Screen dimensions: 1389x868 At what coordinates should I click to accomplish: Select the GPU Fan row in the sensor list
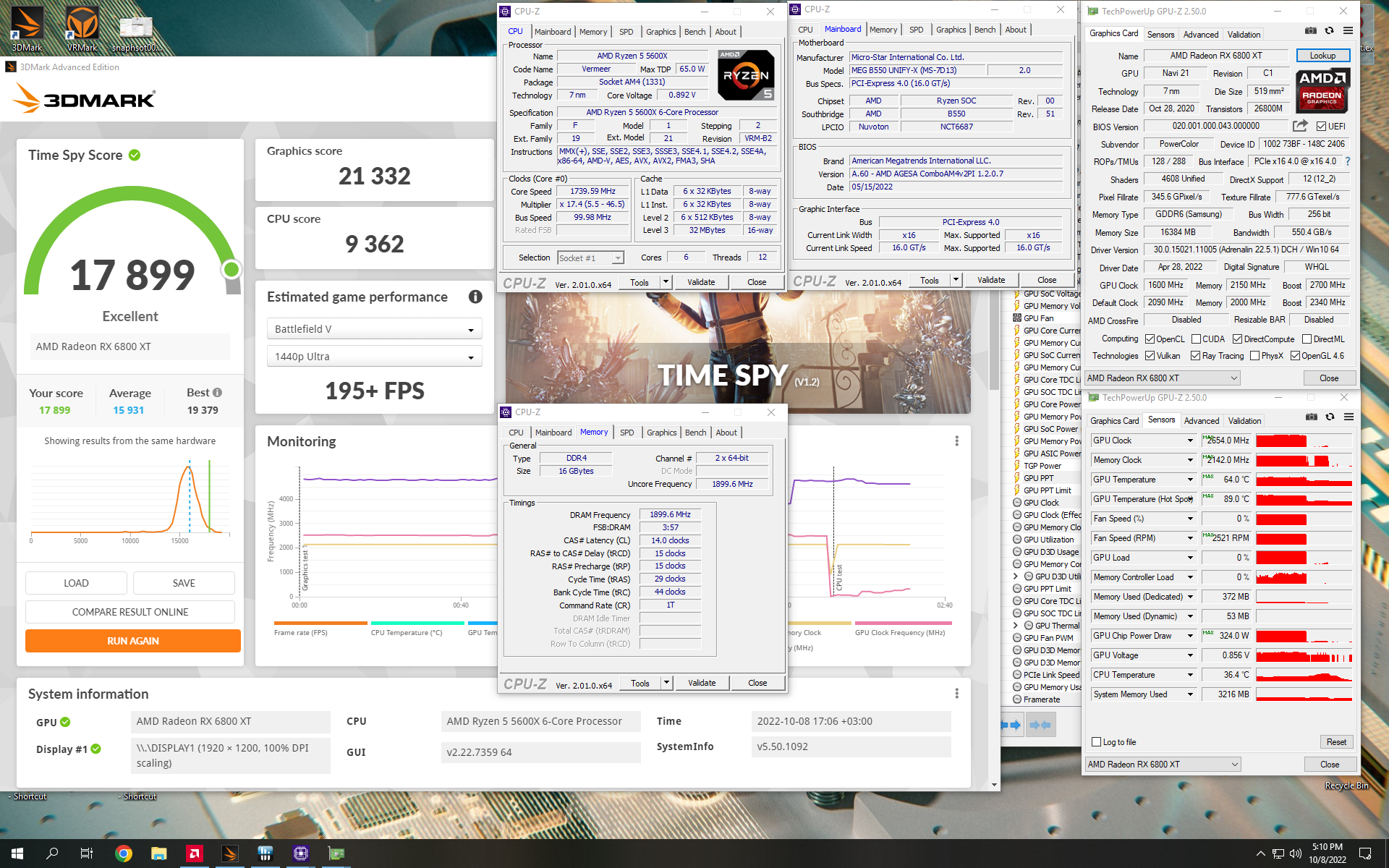(1040, 318)
